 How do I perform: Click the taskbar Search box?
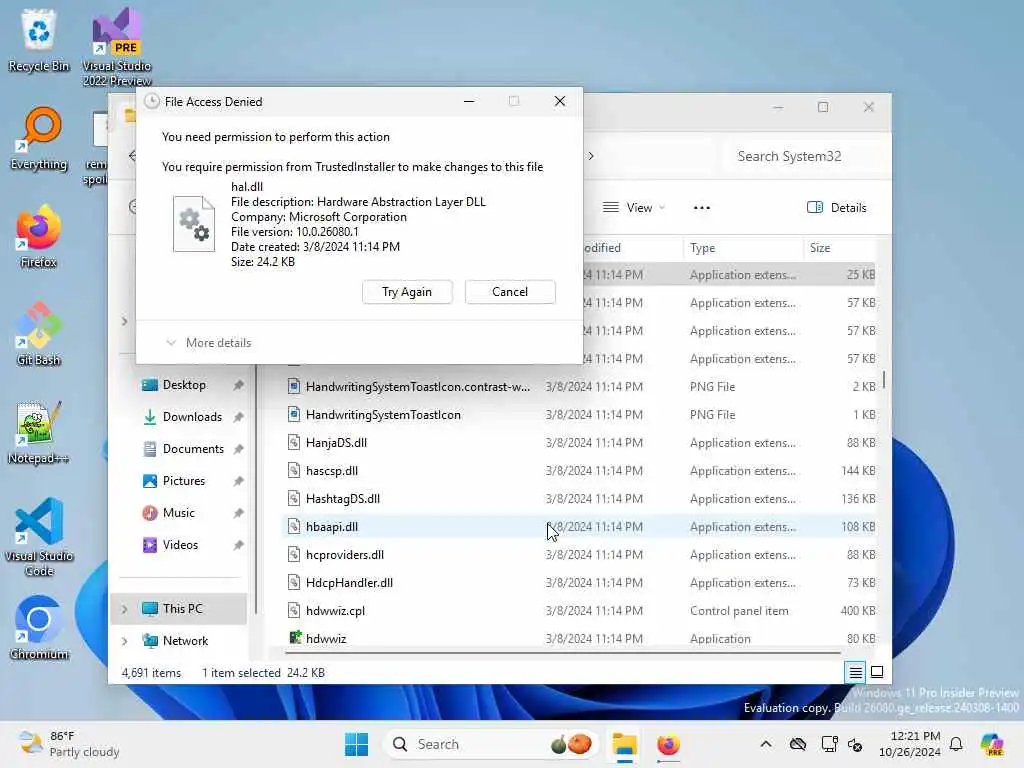coord(491,744)
